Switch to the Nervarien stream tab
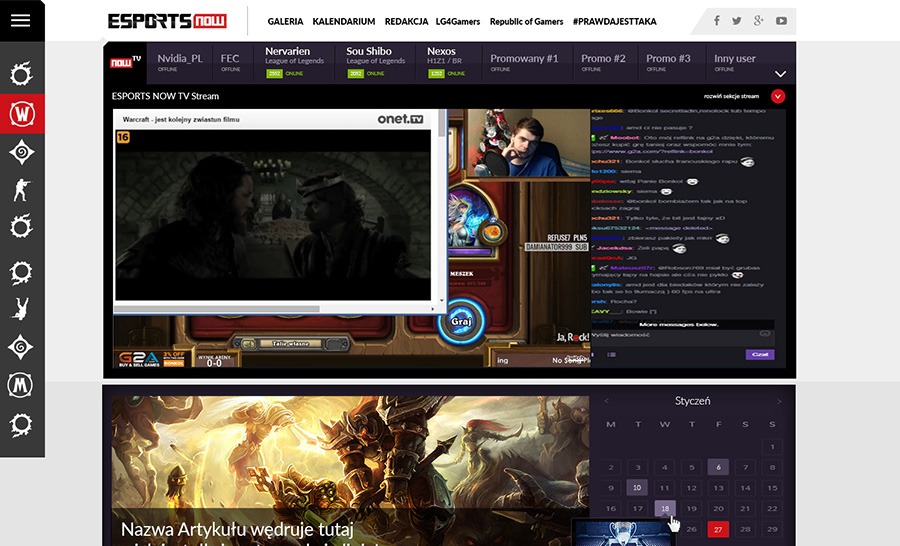Screen dimensions: 900x546 point(294,63)
